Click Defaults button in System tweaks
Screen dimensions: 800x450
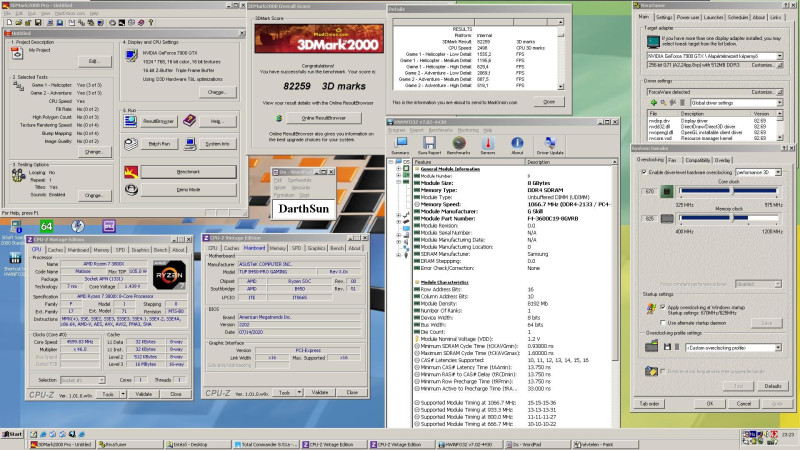pyautogui.click(x=772, y=386)
